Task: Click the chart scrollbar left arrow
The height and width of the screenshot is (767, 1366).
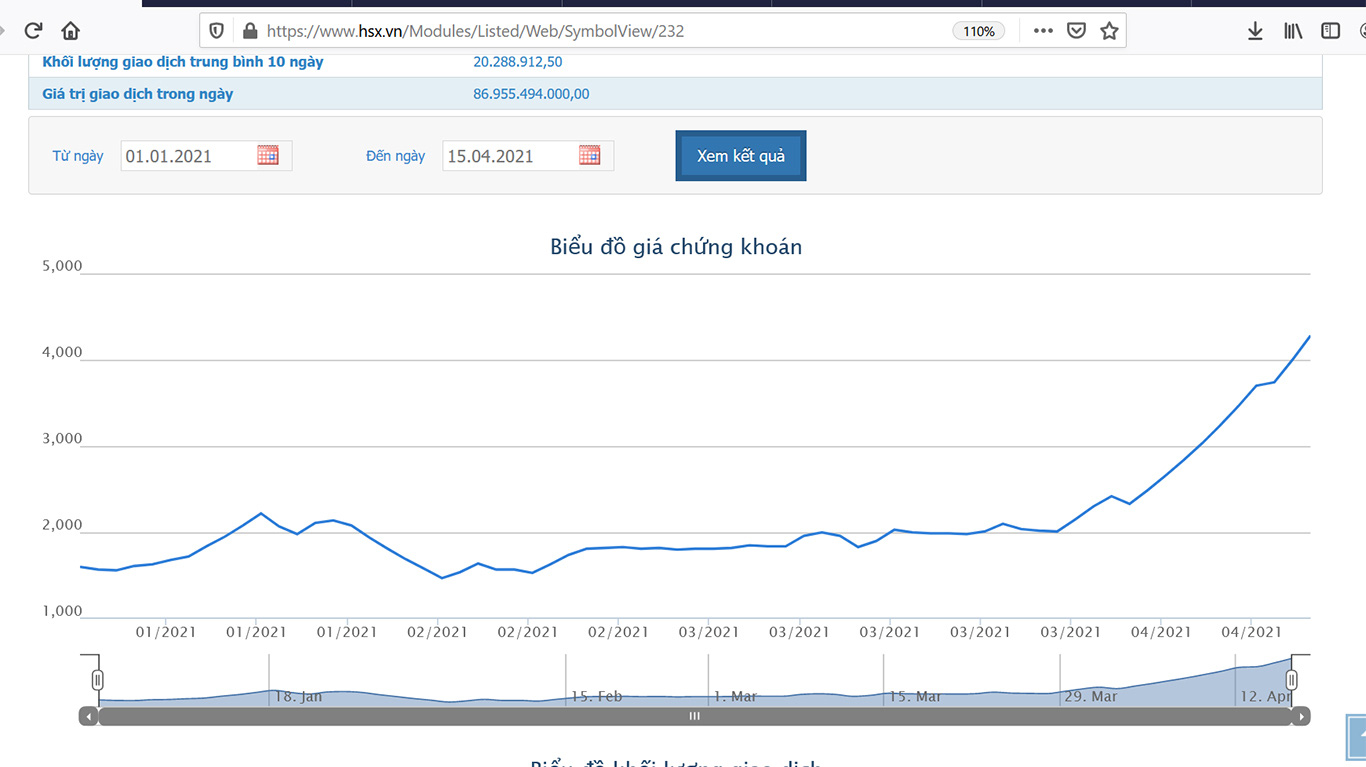Action: click(89, 716)
